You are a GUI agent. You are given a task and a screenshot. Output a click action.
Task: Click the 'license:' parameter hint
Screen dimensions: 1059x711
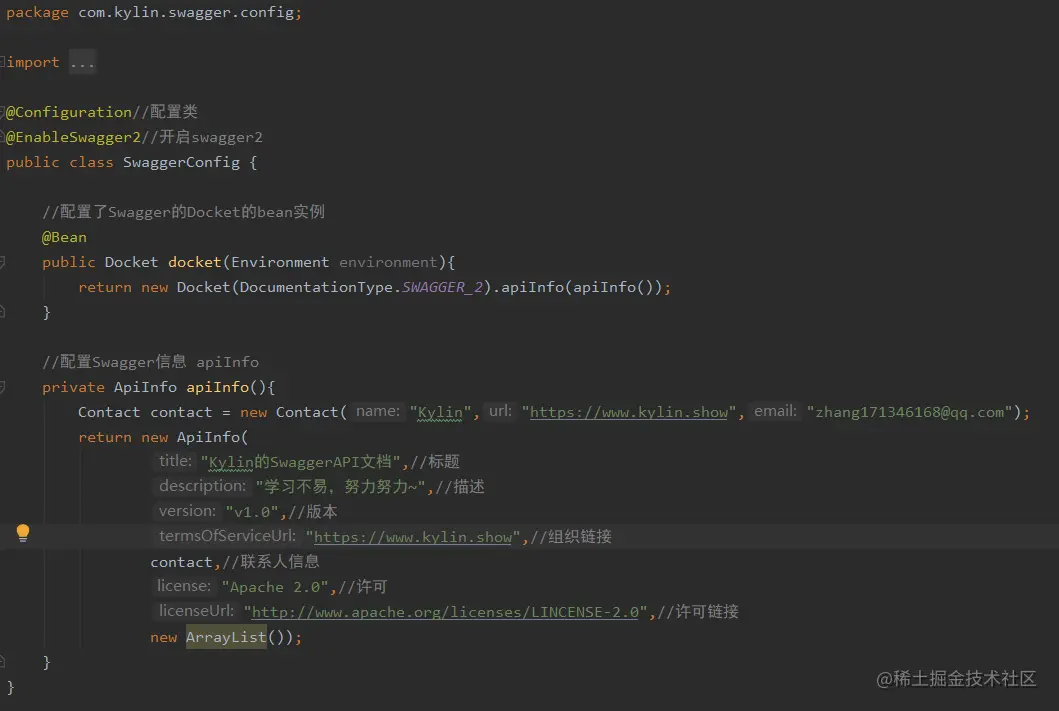click(x=184, y=585)
